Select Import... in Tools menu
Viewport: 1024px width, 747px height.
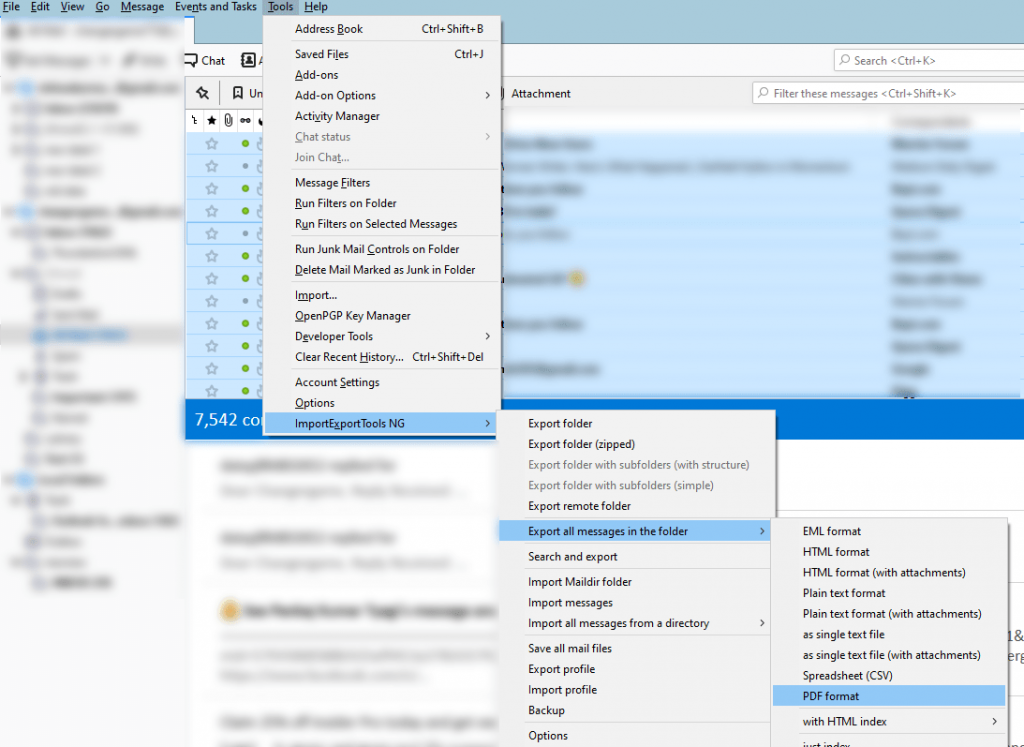pos(381,295)
